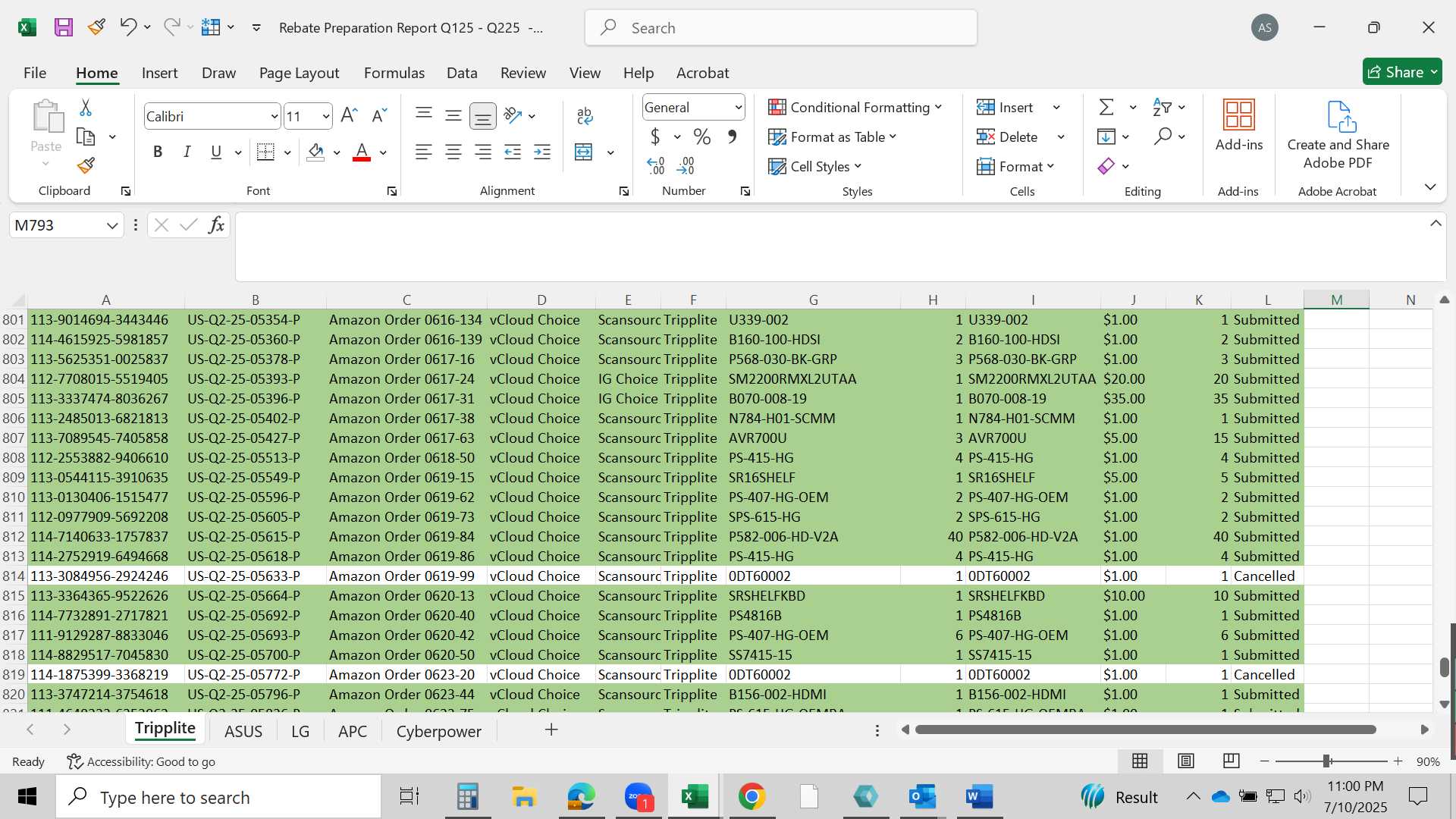Switch to the Formulas ribbon tab
This screenshot has width=1456, height=819.
click(394, 73)
